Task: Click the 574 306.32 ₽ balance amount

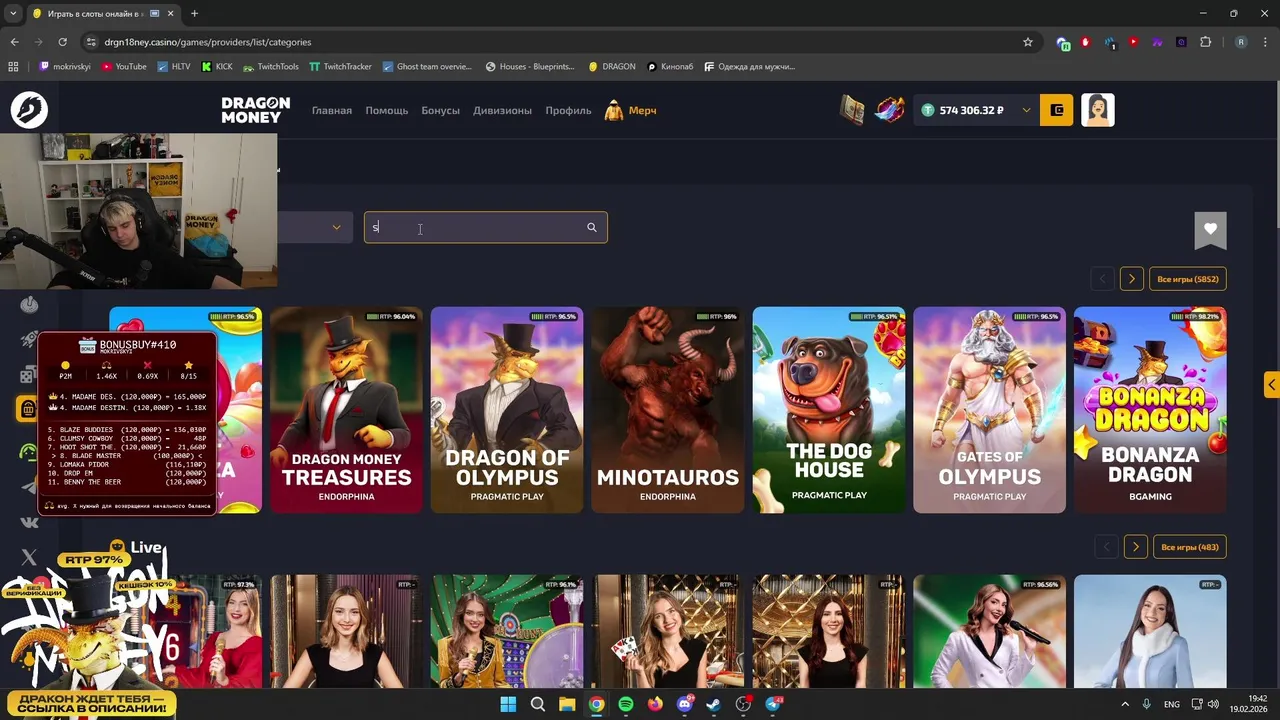Action: [971, 110]
